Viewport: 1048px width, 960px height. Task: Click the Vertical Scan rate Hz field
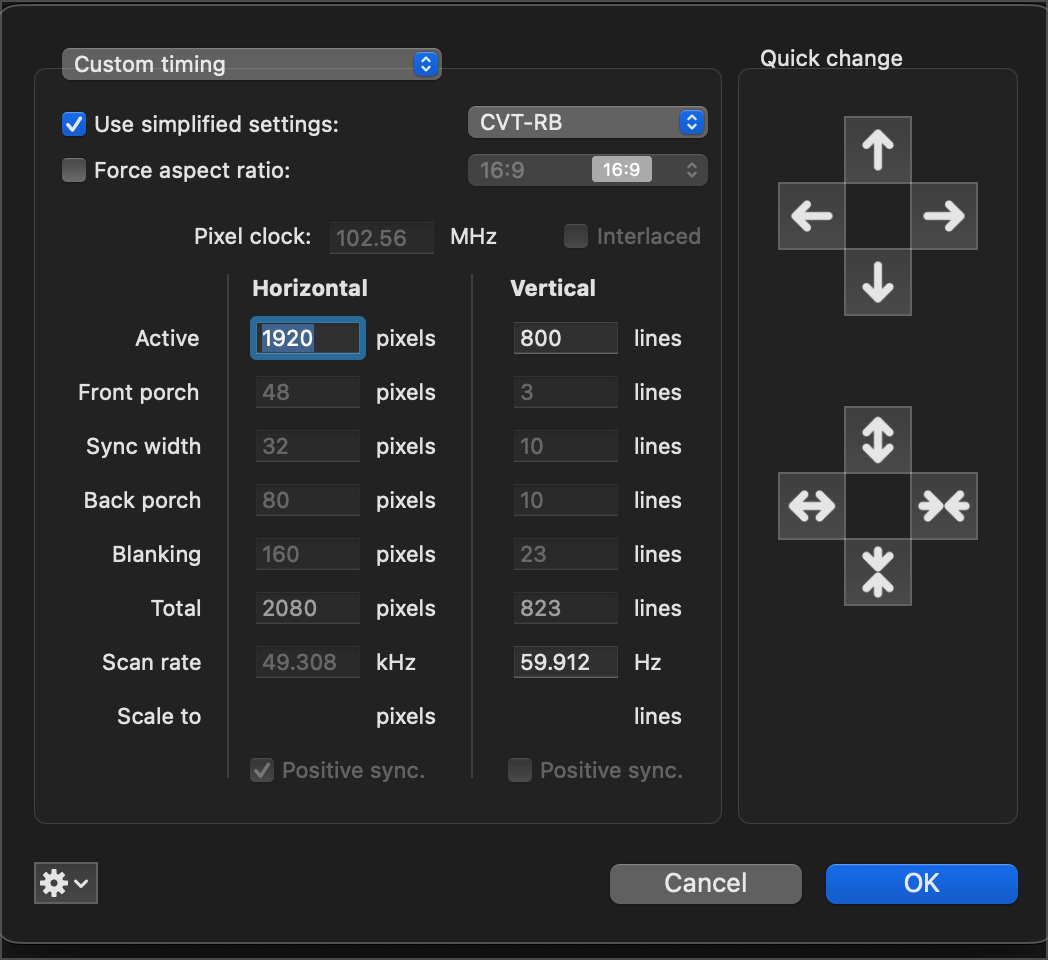565,663
